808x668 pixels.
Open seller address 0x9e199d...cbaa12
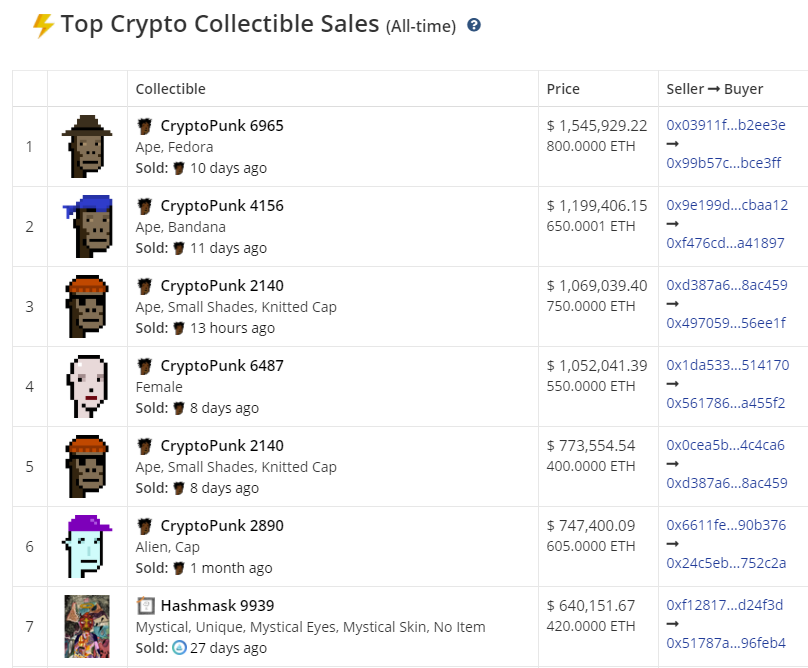[x=727, y=205]
